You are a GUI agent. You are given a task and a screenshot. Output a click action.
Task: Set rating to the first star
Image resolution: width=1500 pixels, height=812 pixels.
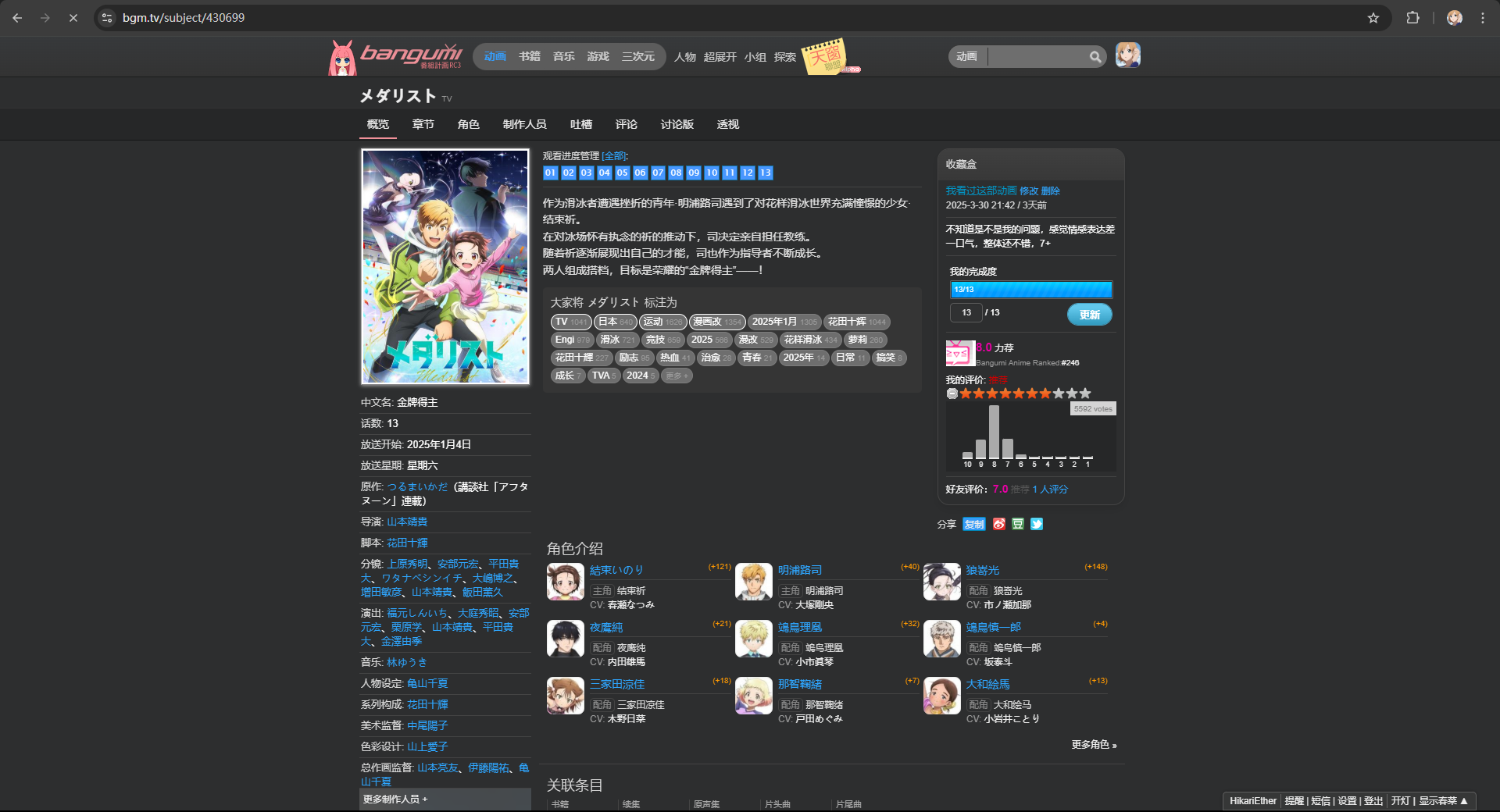pos(966,394)
